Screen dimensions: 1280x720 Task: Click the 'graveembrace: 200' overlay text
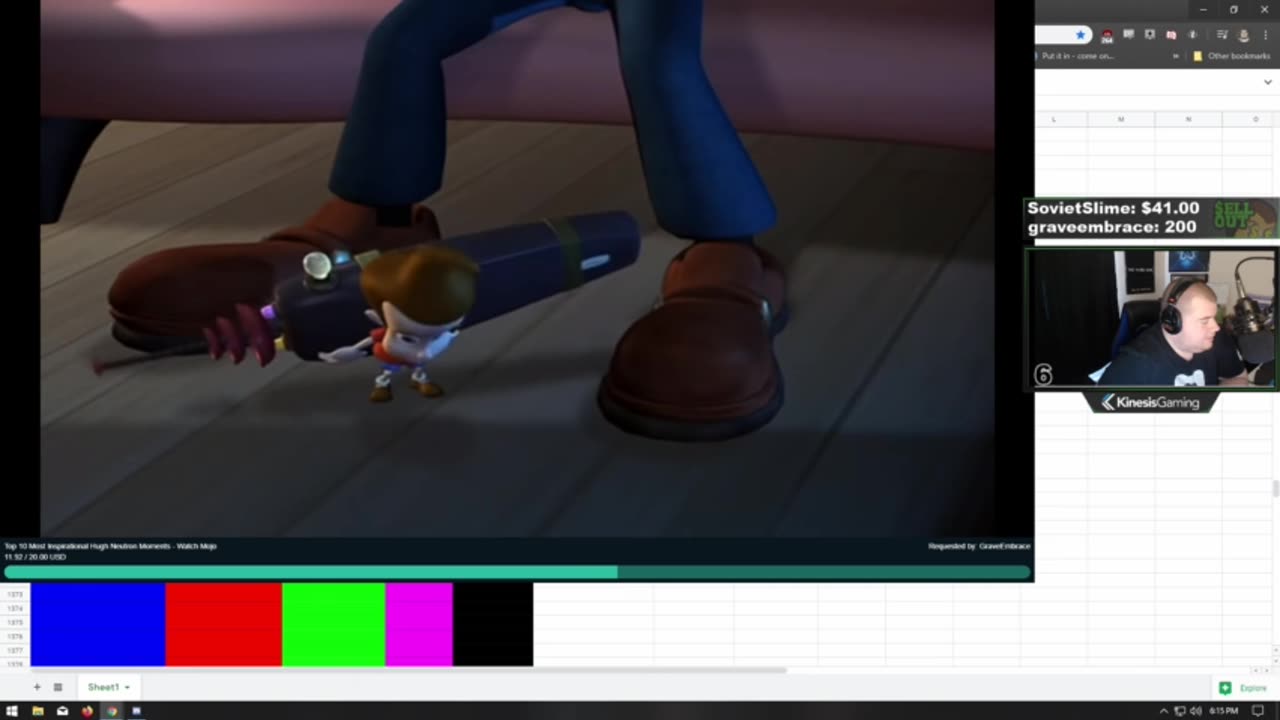click(1111, 227)
